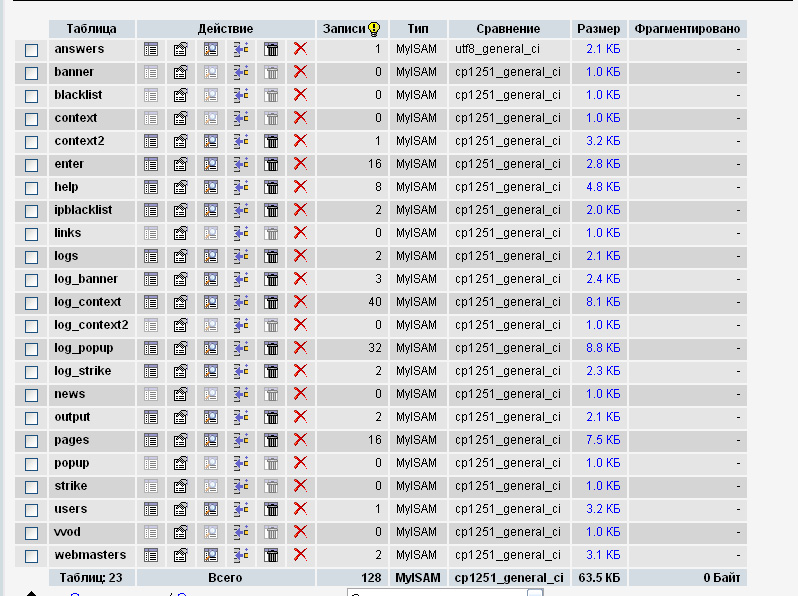Open the answers table link

pyautogui.click(x=79, y=49)
